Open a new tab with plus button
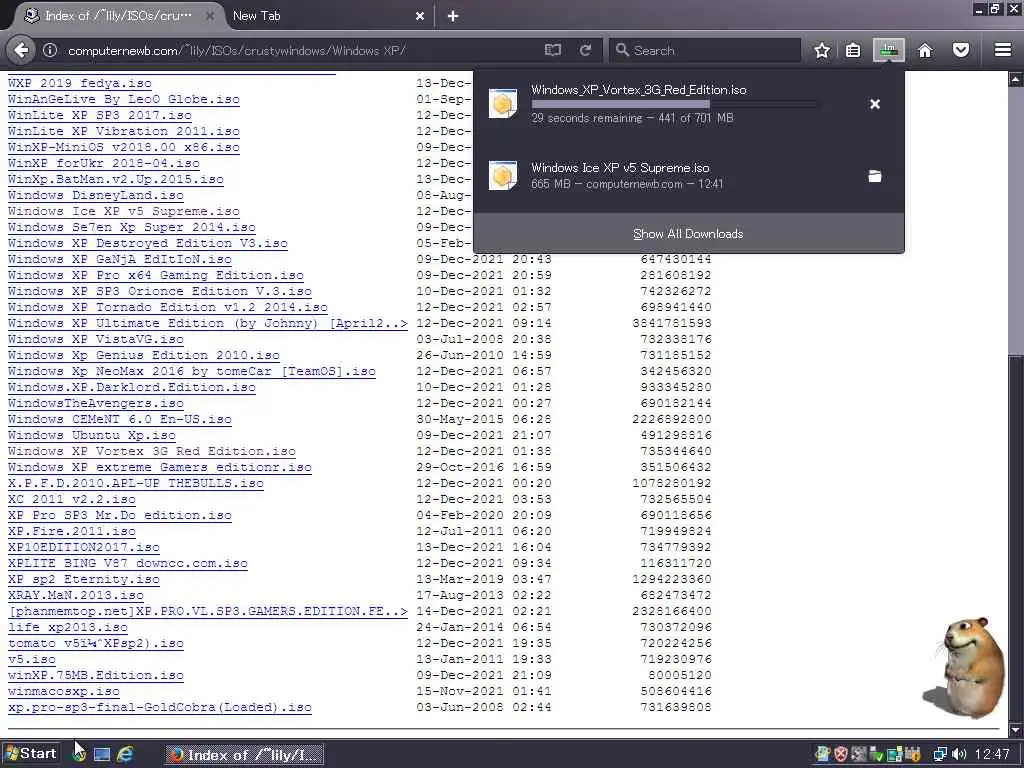The height and width of the screenshot is (768, 1024). click(x=453, y=16)
